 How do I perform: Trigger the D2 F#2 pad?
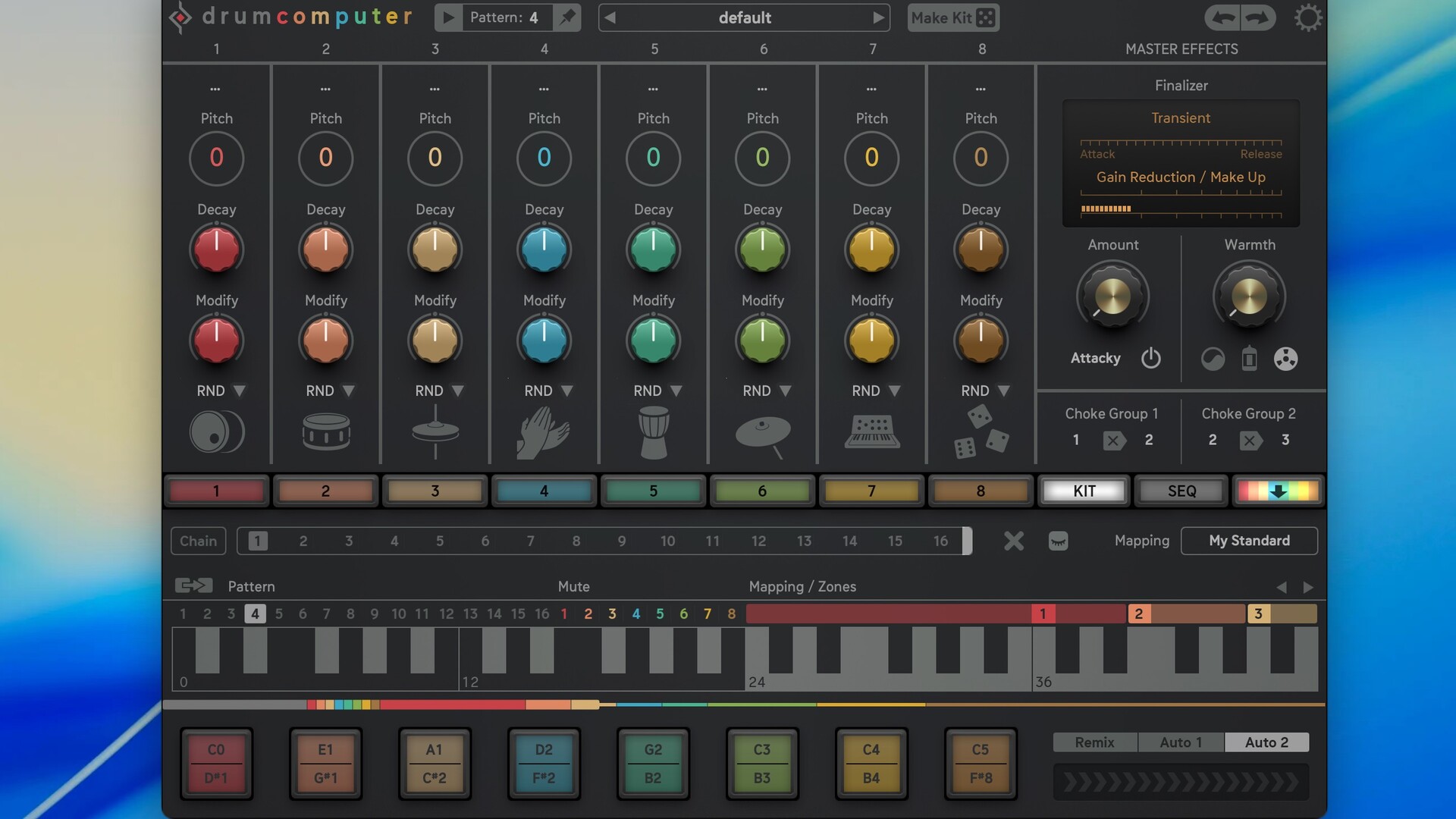pyautogui.click(x=544, y=764)
